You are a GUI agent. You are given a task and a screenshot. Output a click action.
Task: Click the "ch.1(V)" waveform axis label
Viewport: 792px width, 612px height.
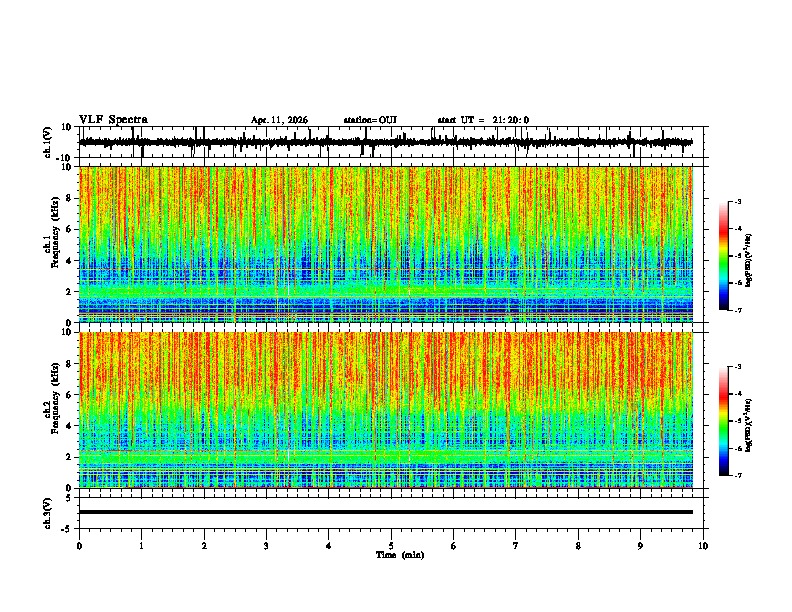pyautogui.click(x=48, y=142)
